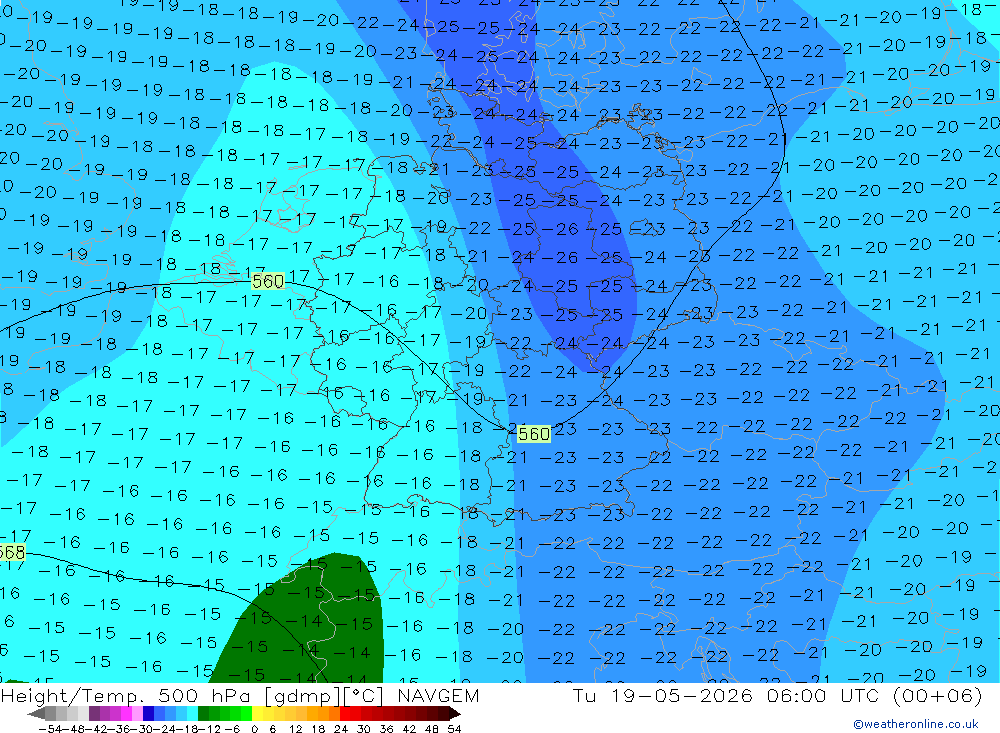
Task: Pick the bright red swatch above 24
Action: point(345,713)
